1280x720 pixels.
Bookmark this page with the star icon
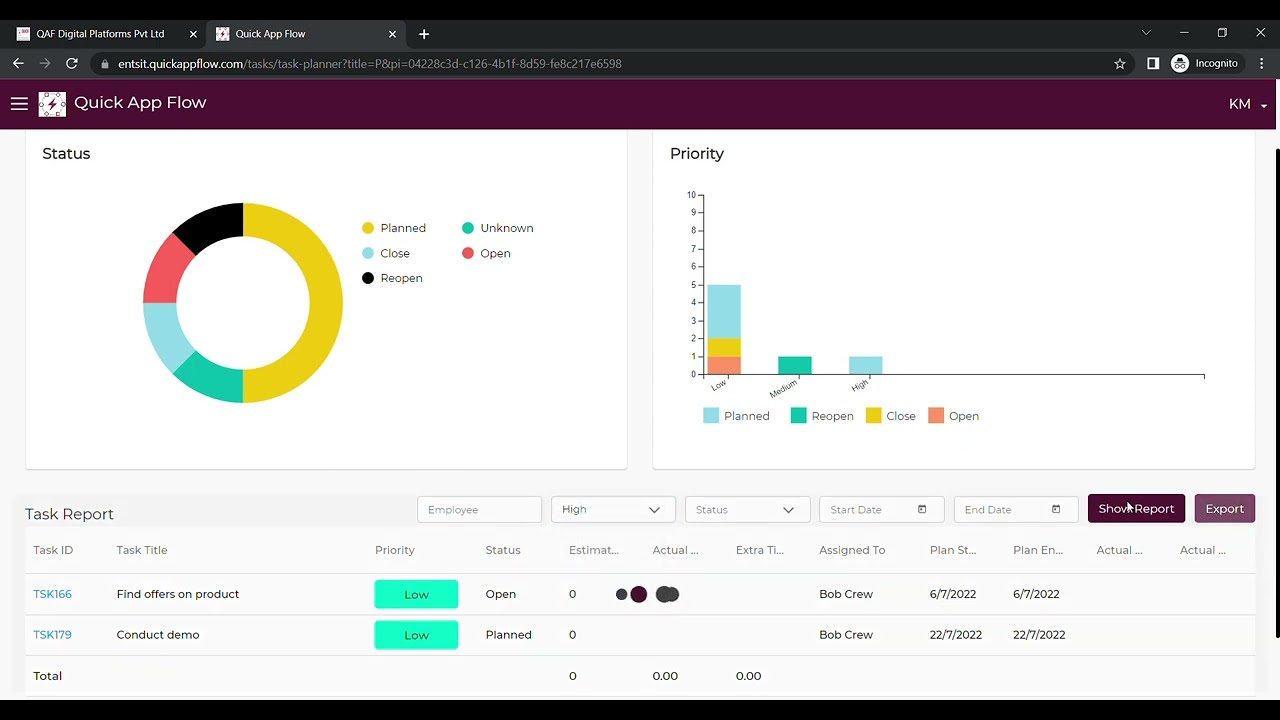point(1120,63)
